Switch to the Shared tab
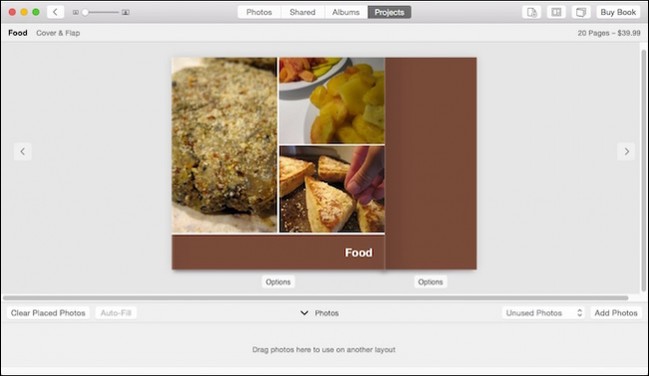Viewport: 649px width, 376px height. [303, 12]
